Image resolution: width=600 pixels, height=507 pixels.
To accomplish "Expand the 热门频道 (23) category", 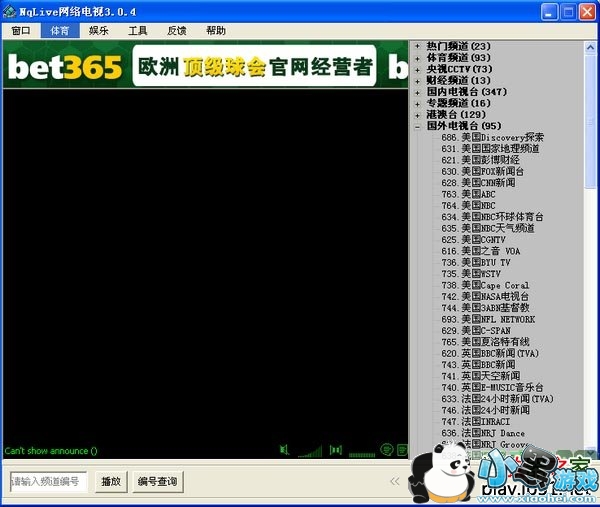I will click(417, 46).
